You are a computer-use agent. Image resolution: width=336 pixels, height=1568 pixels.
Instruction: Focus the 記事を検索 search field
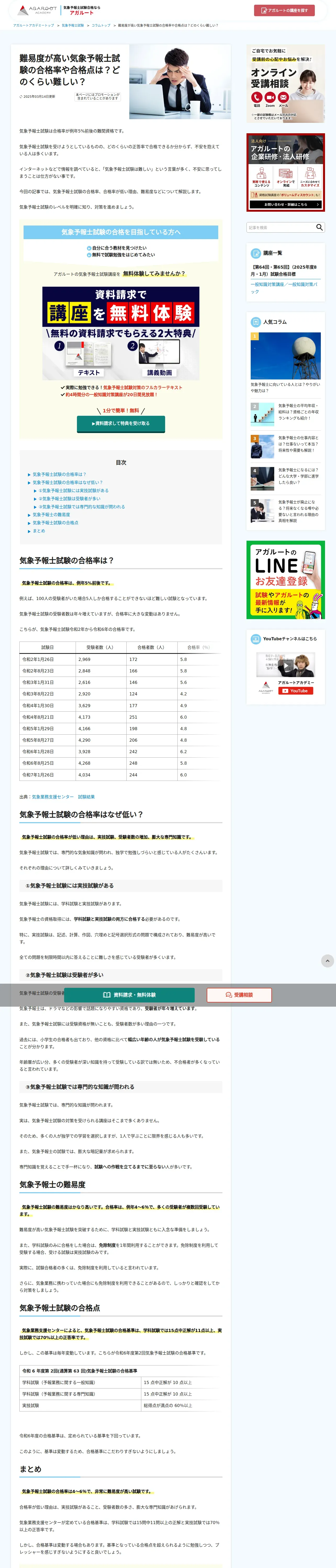281,227
